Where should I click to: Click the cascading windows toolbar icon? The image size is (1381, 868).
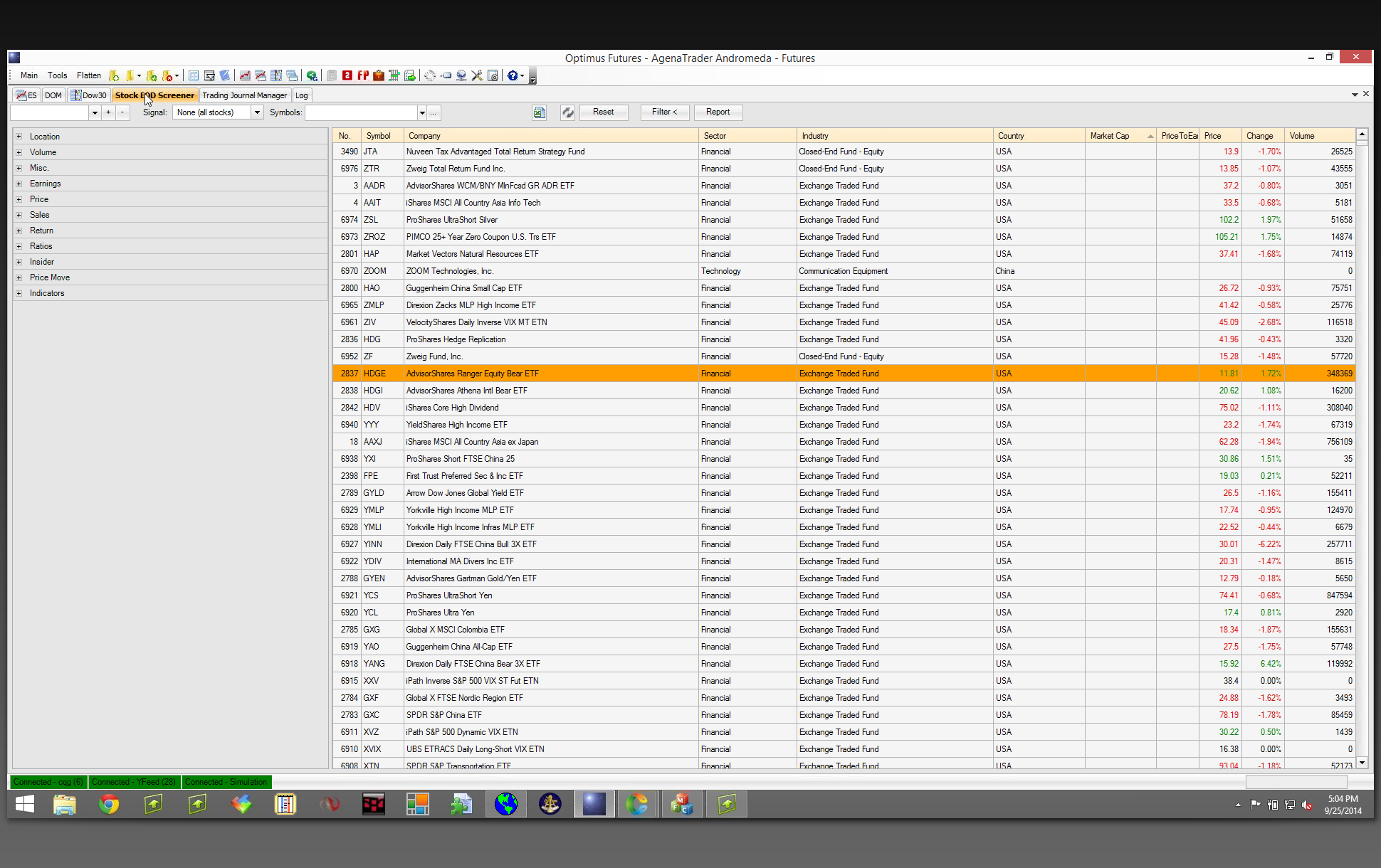coord(292,75)
